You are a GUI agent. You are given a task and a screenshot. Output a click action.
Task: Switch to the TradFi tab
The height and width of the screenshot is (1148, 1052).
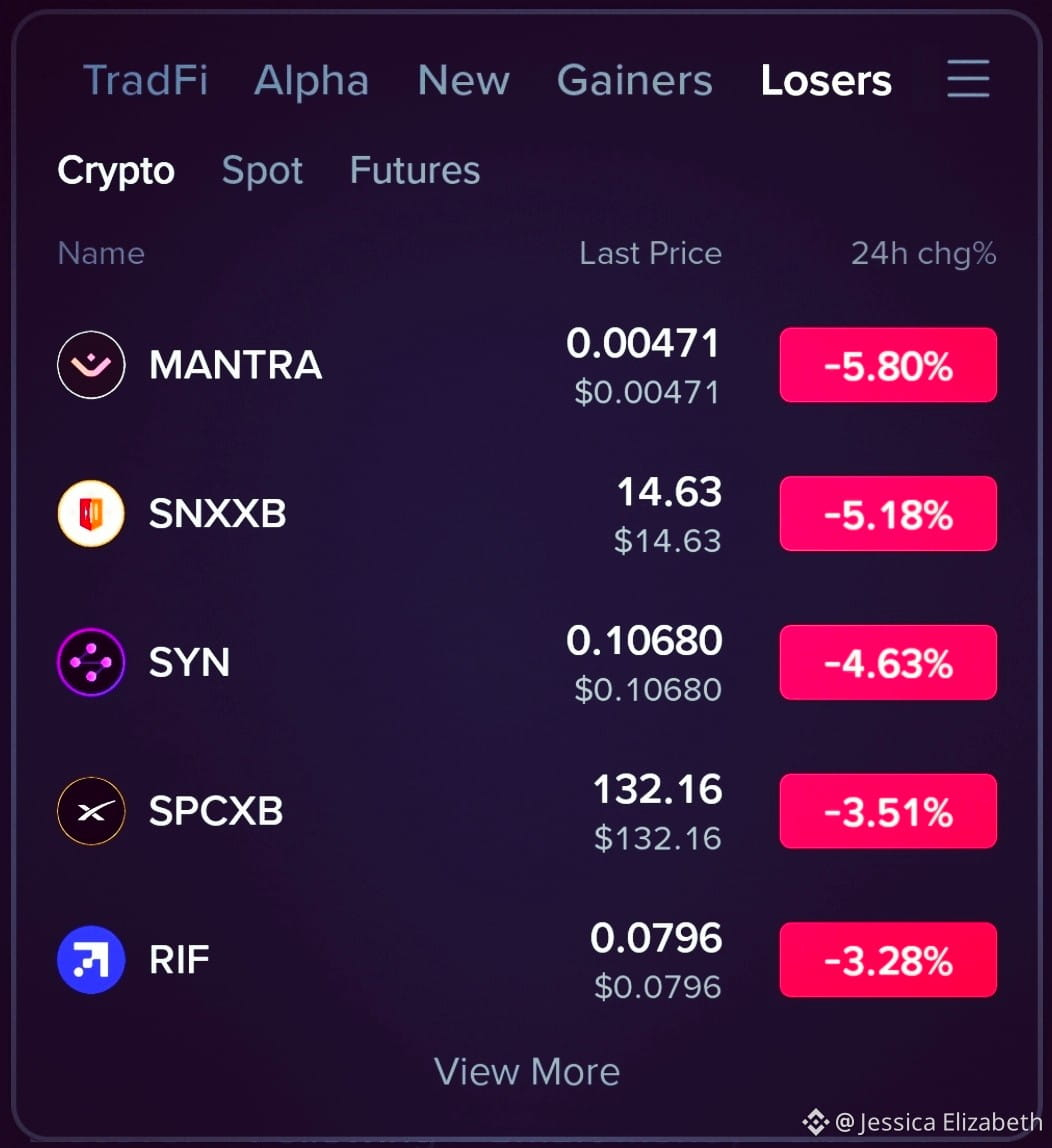pyautogui.click(x=146, y=80)
